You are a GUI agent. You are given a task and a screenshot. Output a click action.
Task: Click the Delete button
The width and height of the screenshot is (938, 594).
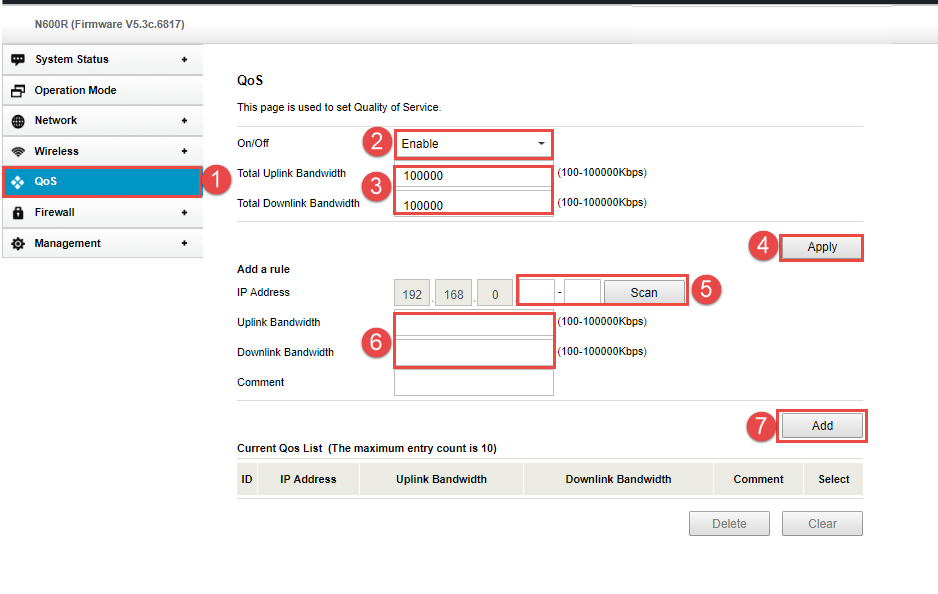point(729,523)
